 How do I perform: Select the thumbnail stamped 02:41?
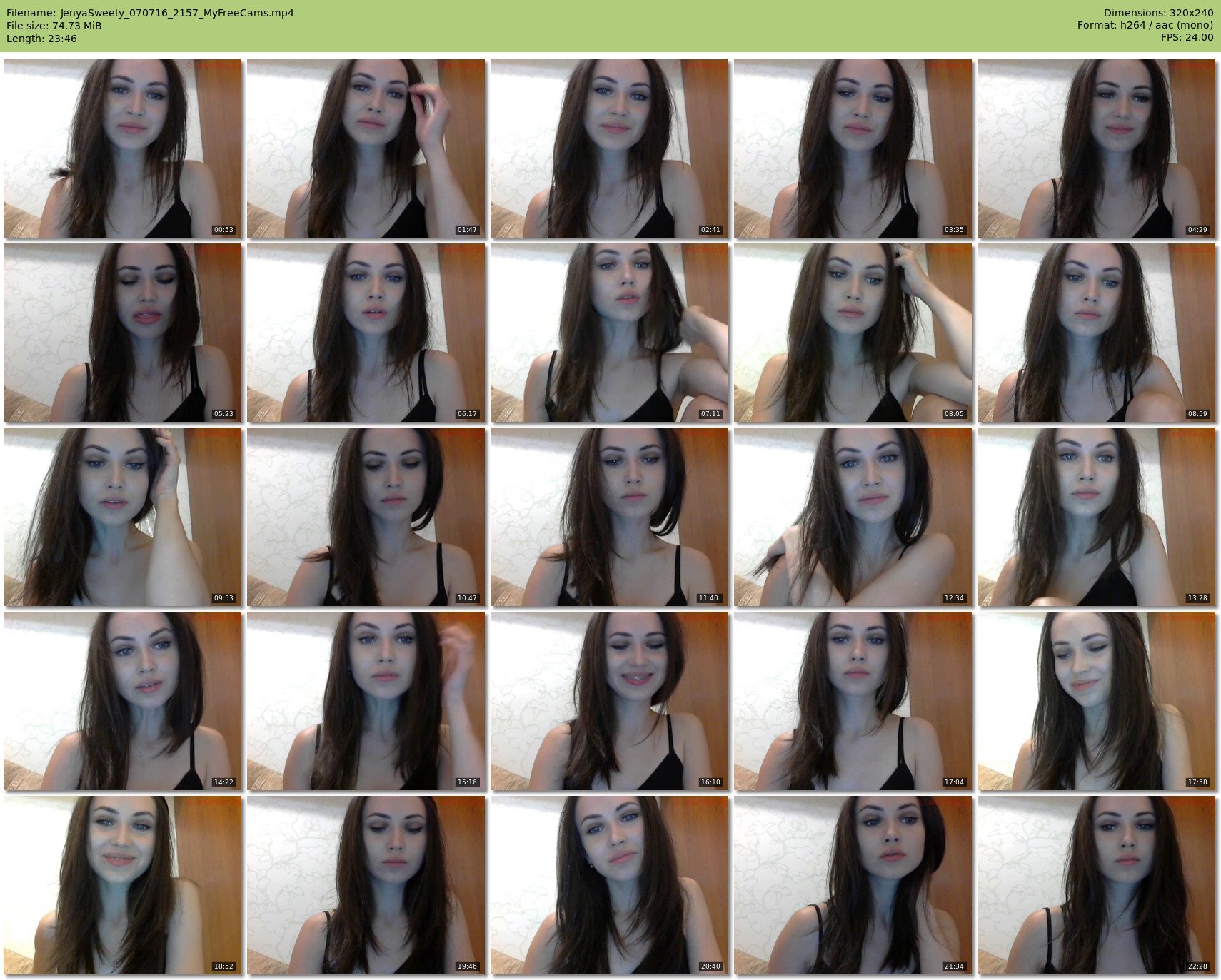point(610,148)
